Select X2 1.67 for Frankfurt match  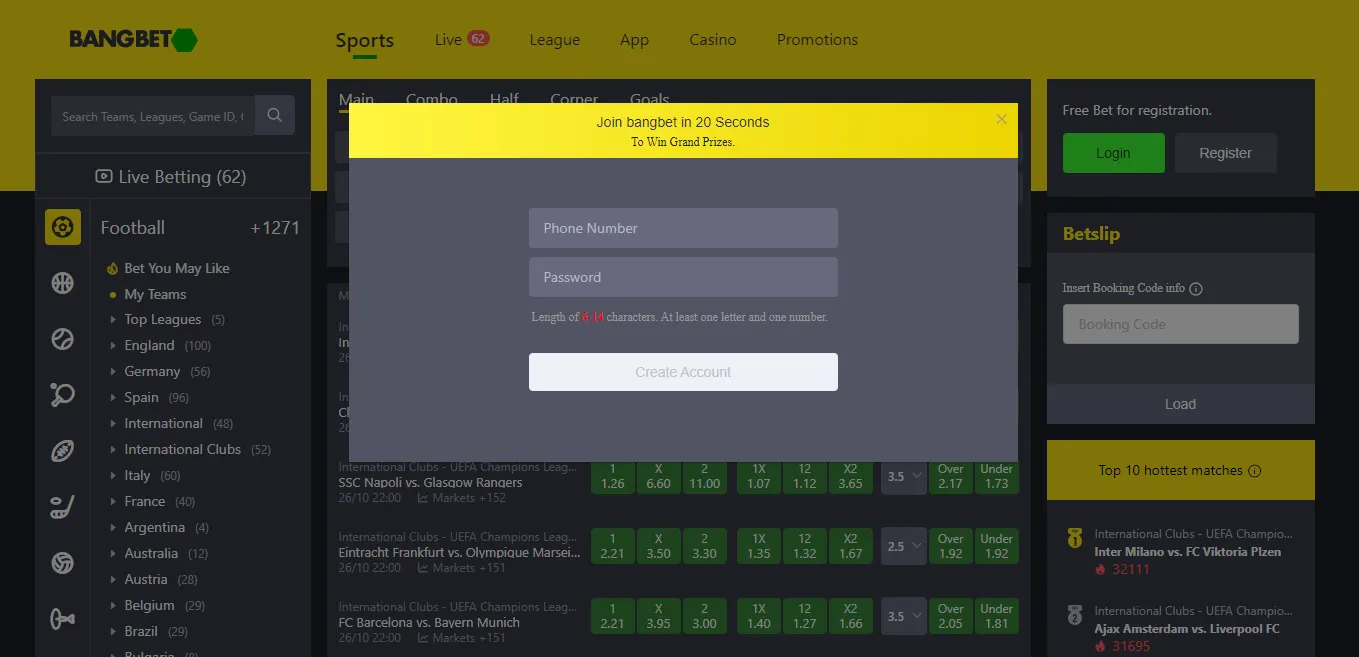pyautogui.click(x=851, y=546)
